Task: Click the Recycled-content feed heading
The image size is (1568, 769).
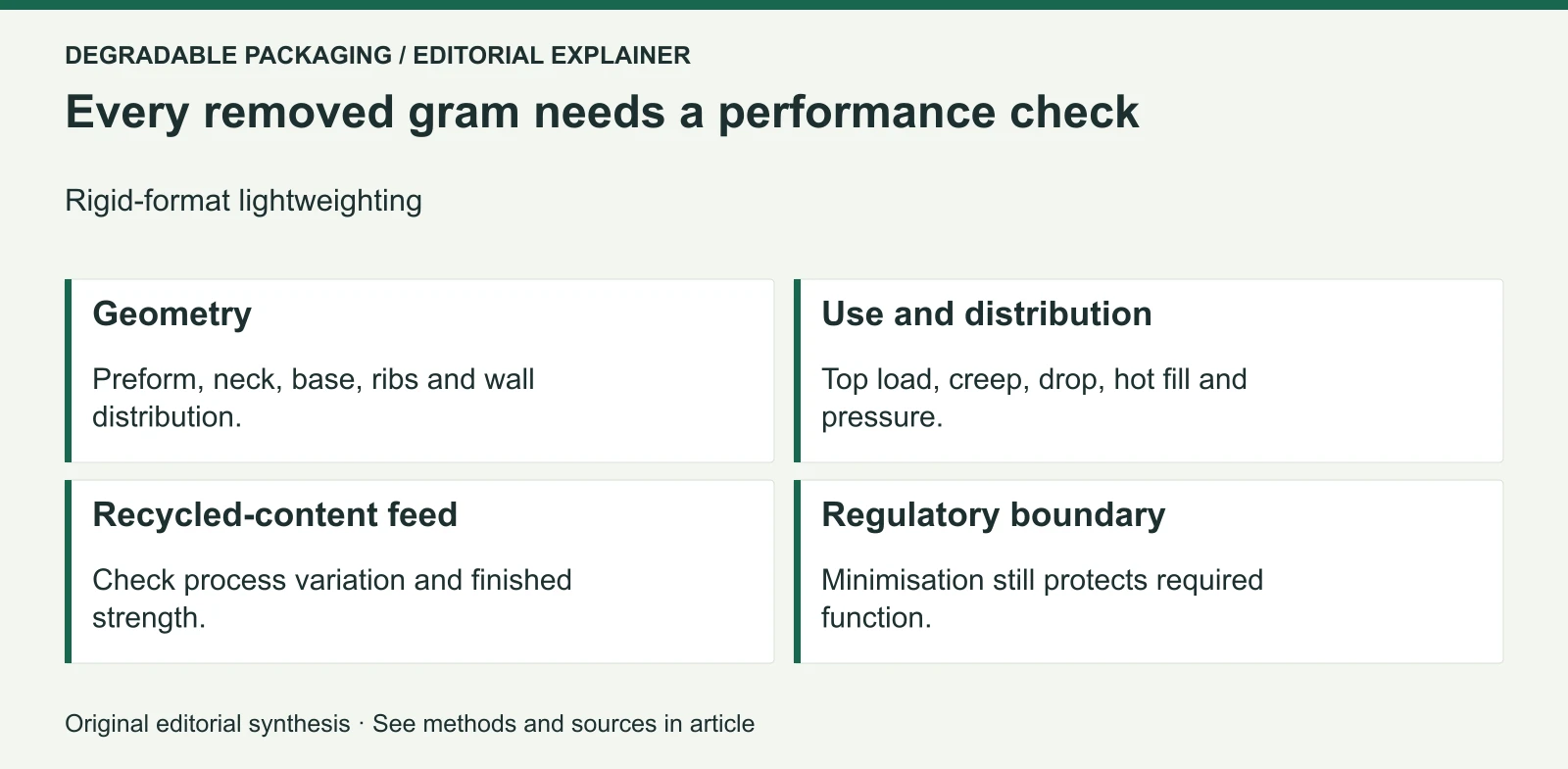Action: click(x=274, y=515)
